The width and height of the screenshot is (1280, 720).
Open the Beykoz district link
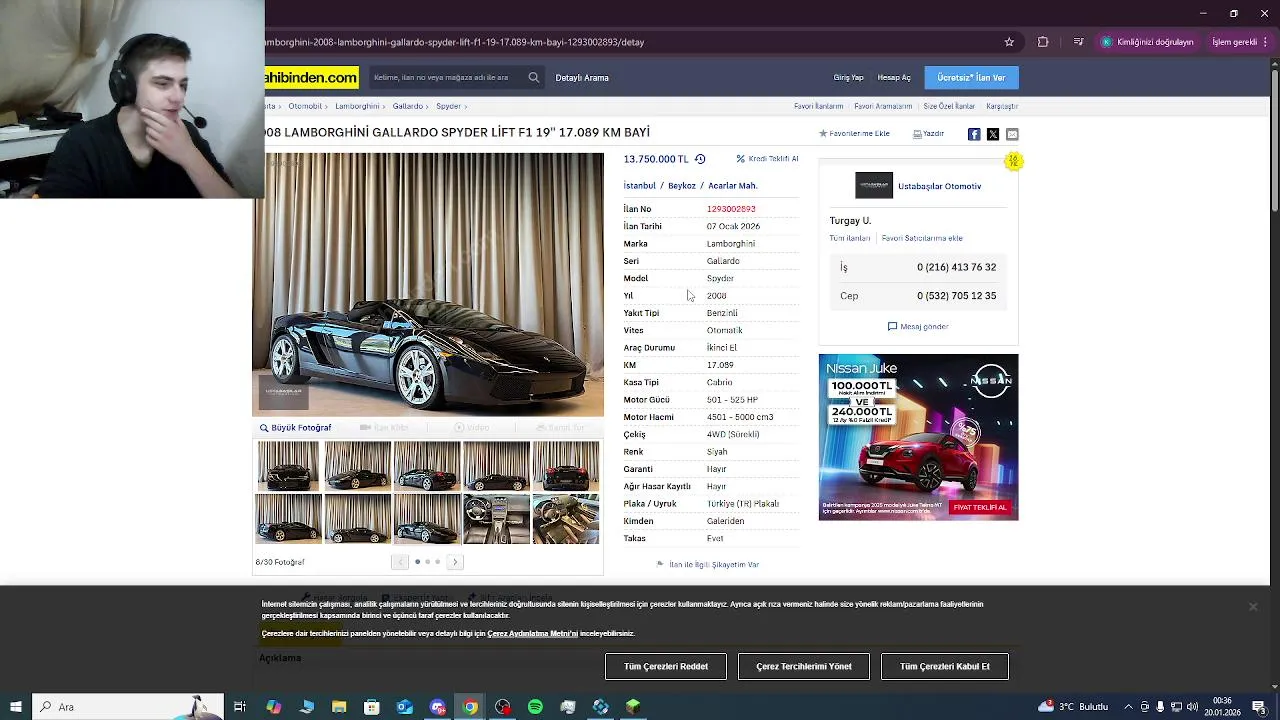pos(681,186)
